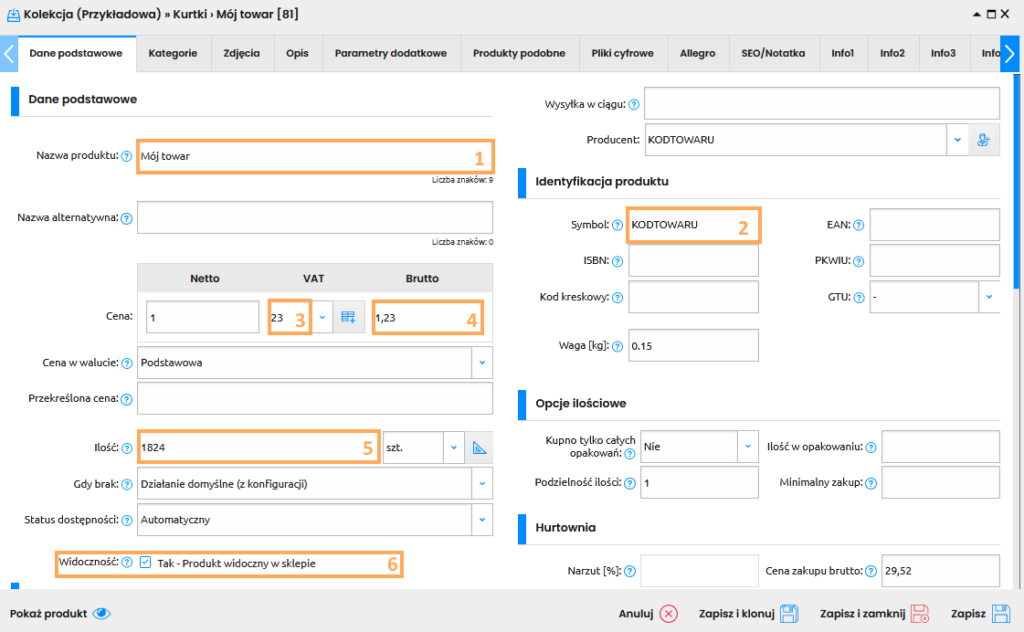Expand the Producent dropdown
The height and width of the screenshot is (632, 1024).
[x=957, y=140]
